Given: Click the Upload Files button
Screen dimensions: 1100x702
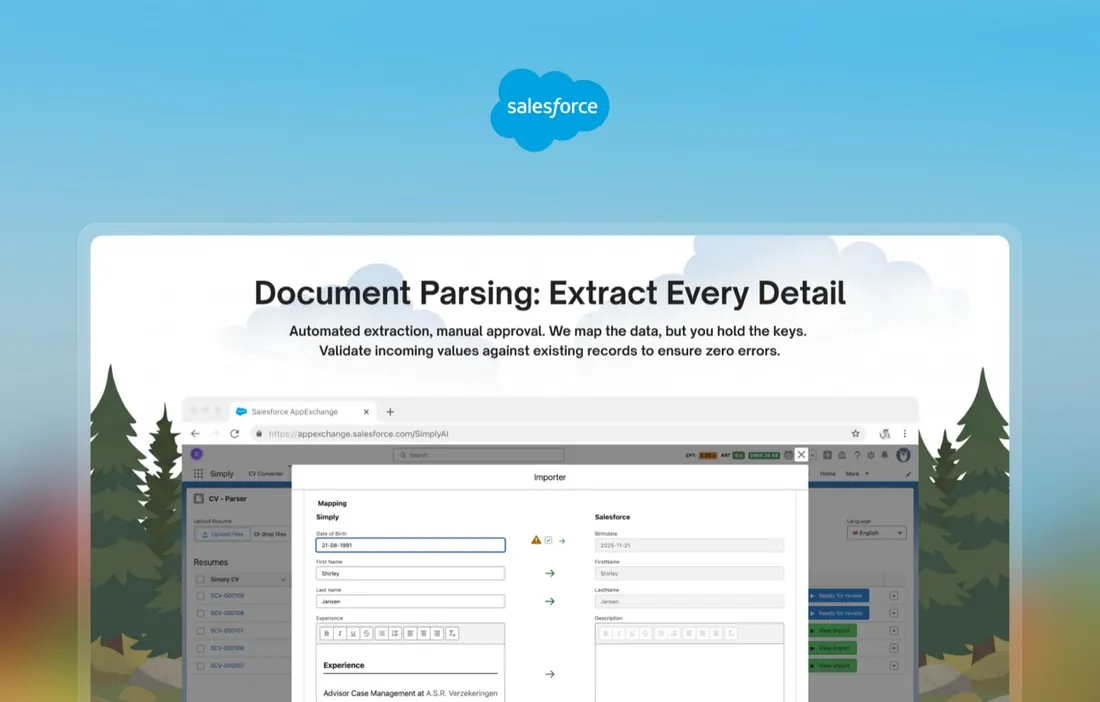Looking at the screenshot, I should pyautogui.click(x=222, y=534).
